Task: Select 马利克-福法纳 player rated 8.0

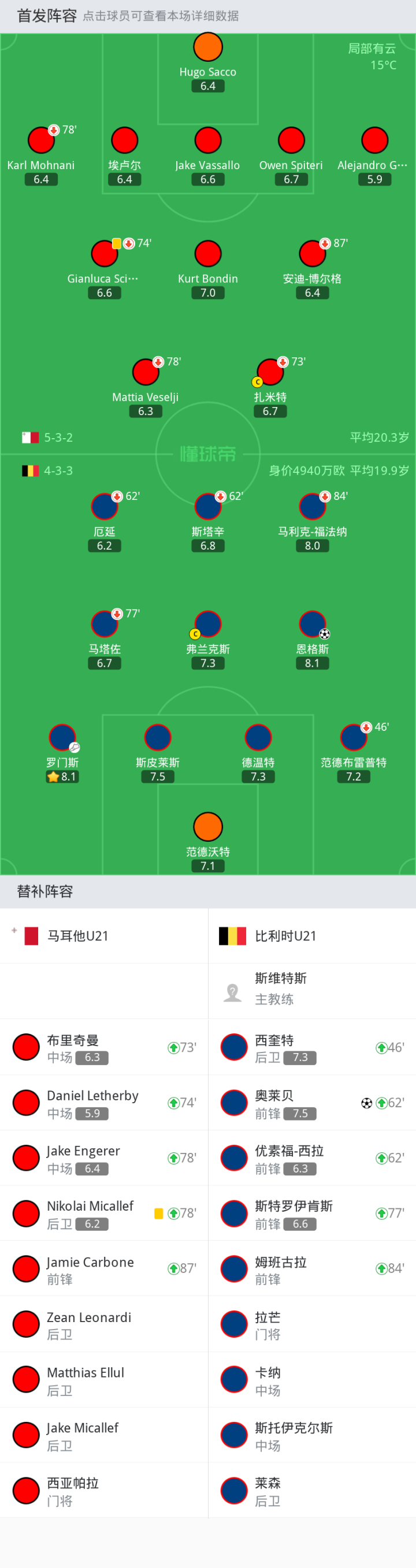Action: [x=313, y=506]
